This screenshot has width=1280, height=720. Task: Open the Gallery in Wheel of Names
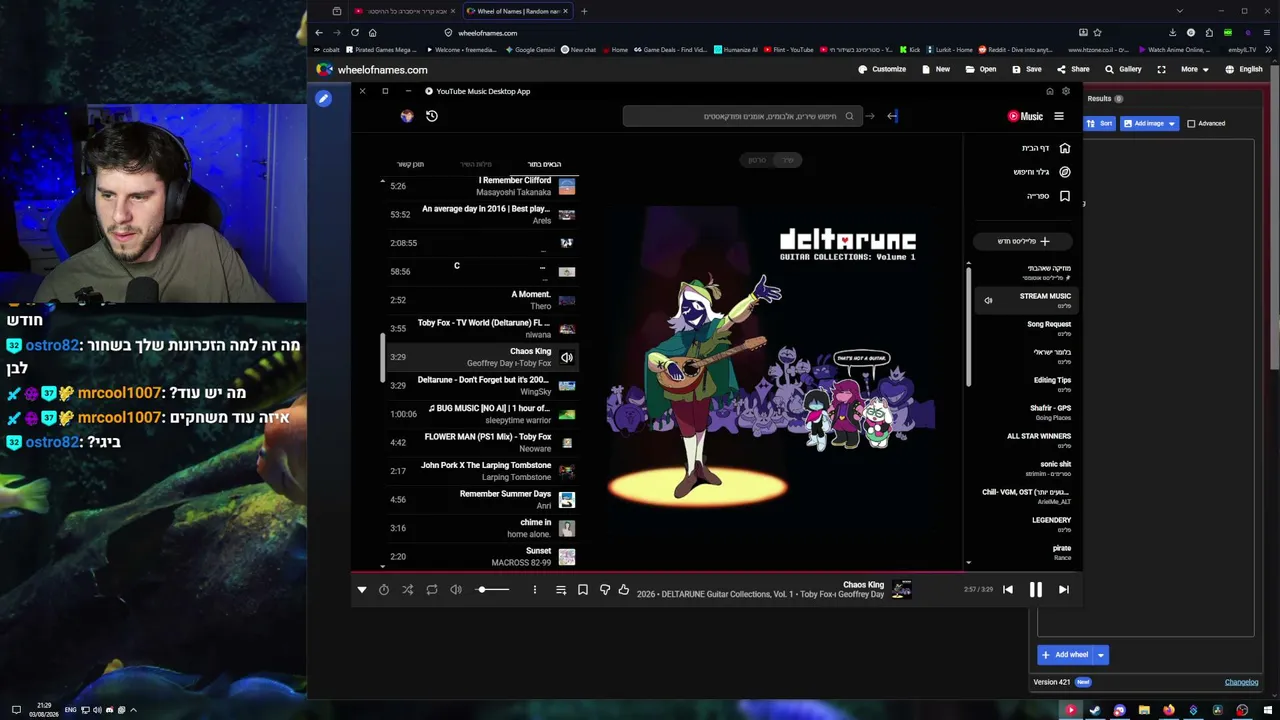pos(1123,70)
